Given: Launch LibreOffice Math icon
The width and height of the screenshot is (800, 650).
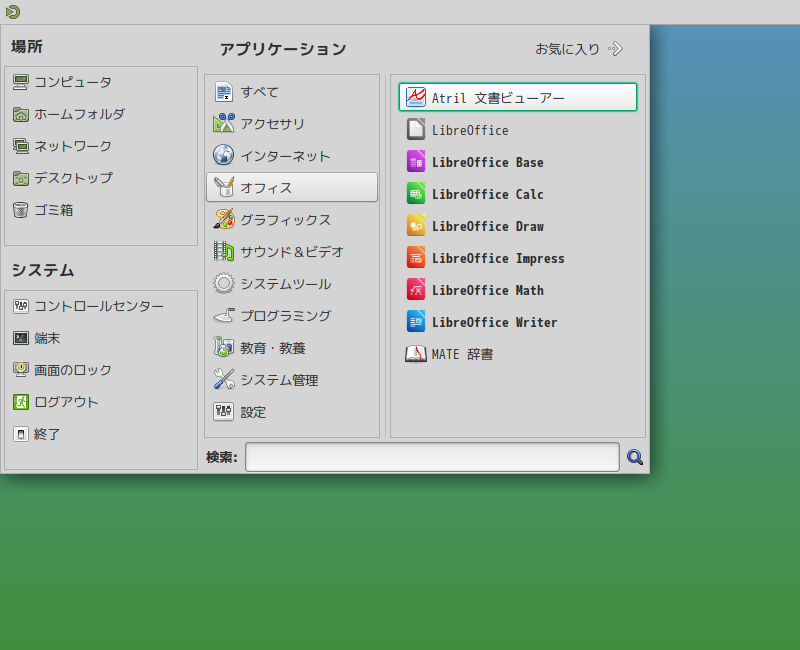Looking at the screenshot, I should click(416, 289).
